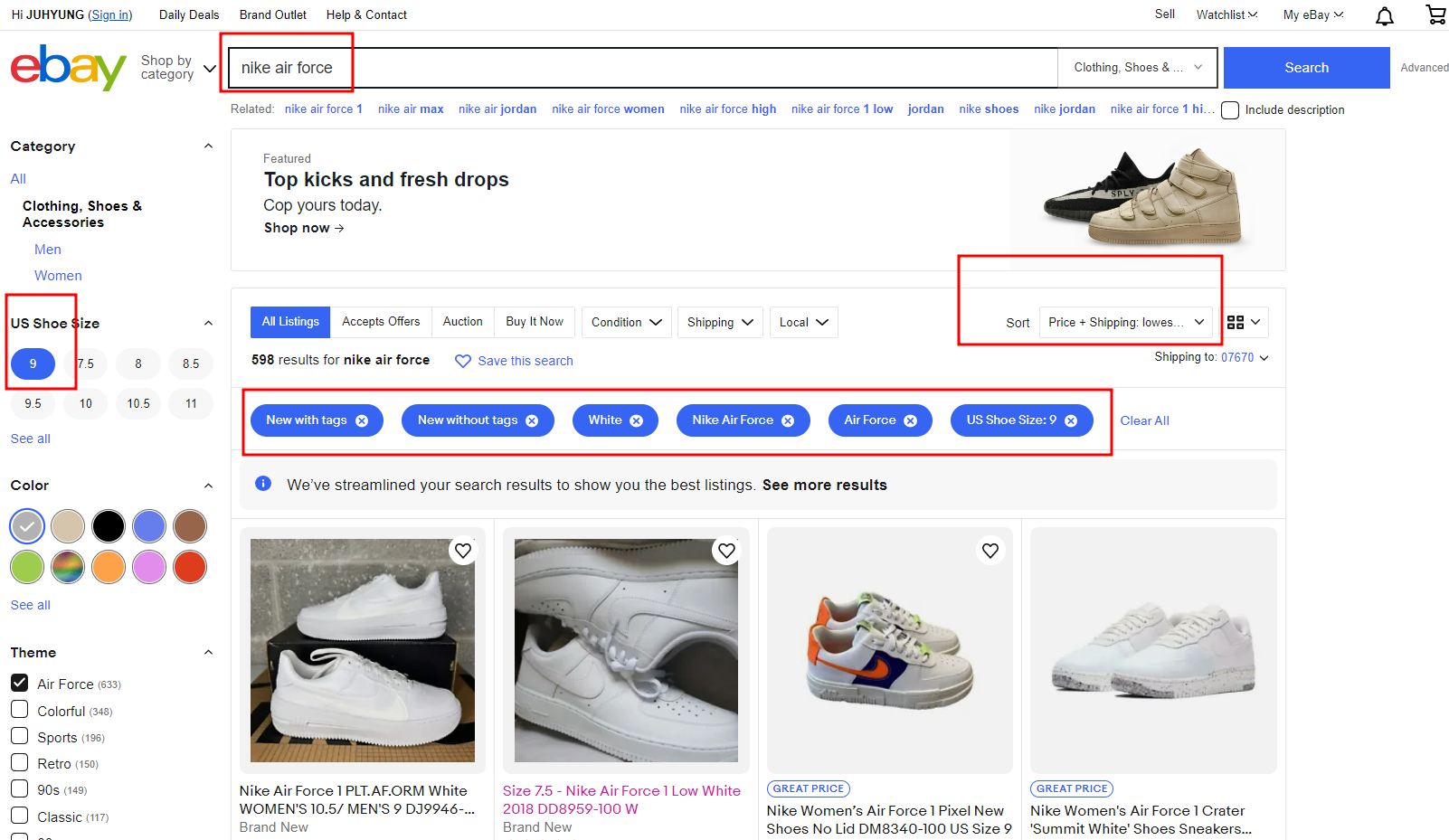Toggle the Air Force theme checkbox

click(x=20, y=683)
